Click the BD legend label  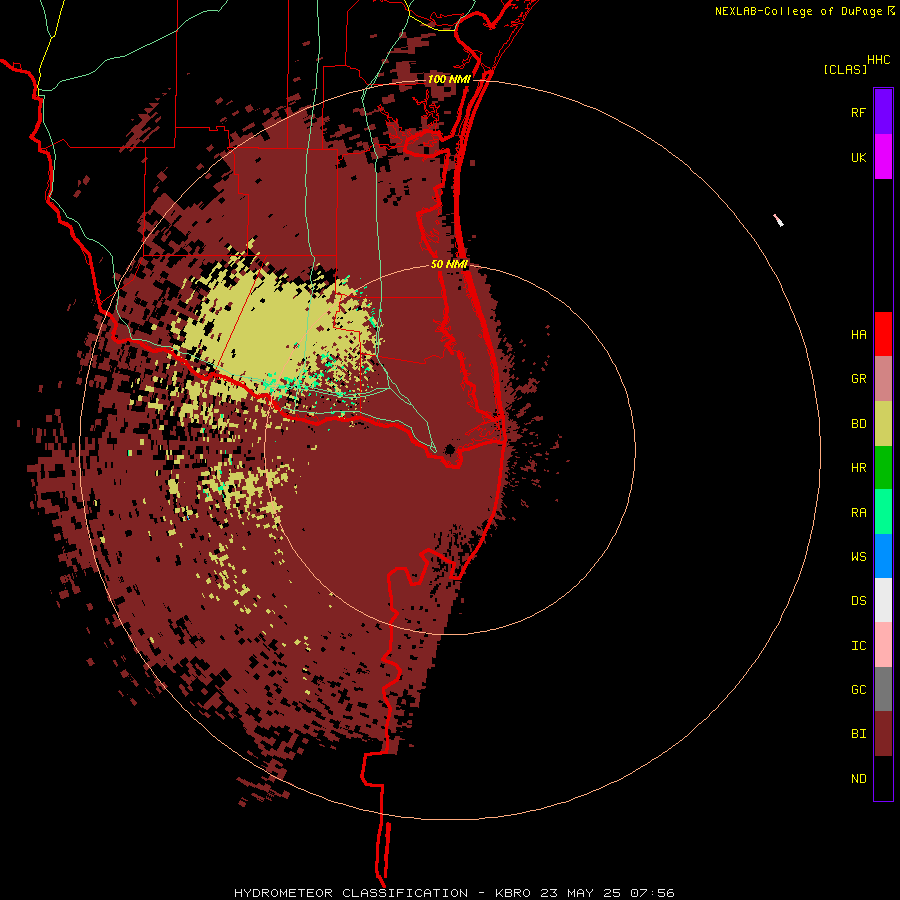(858, 424)
